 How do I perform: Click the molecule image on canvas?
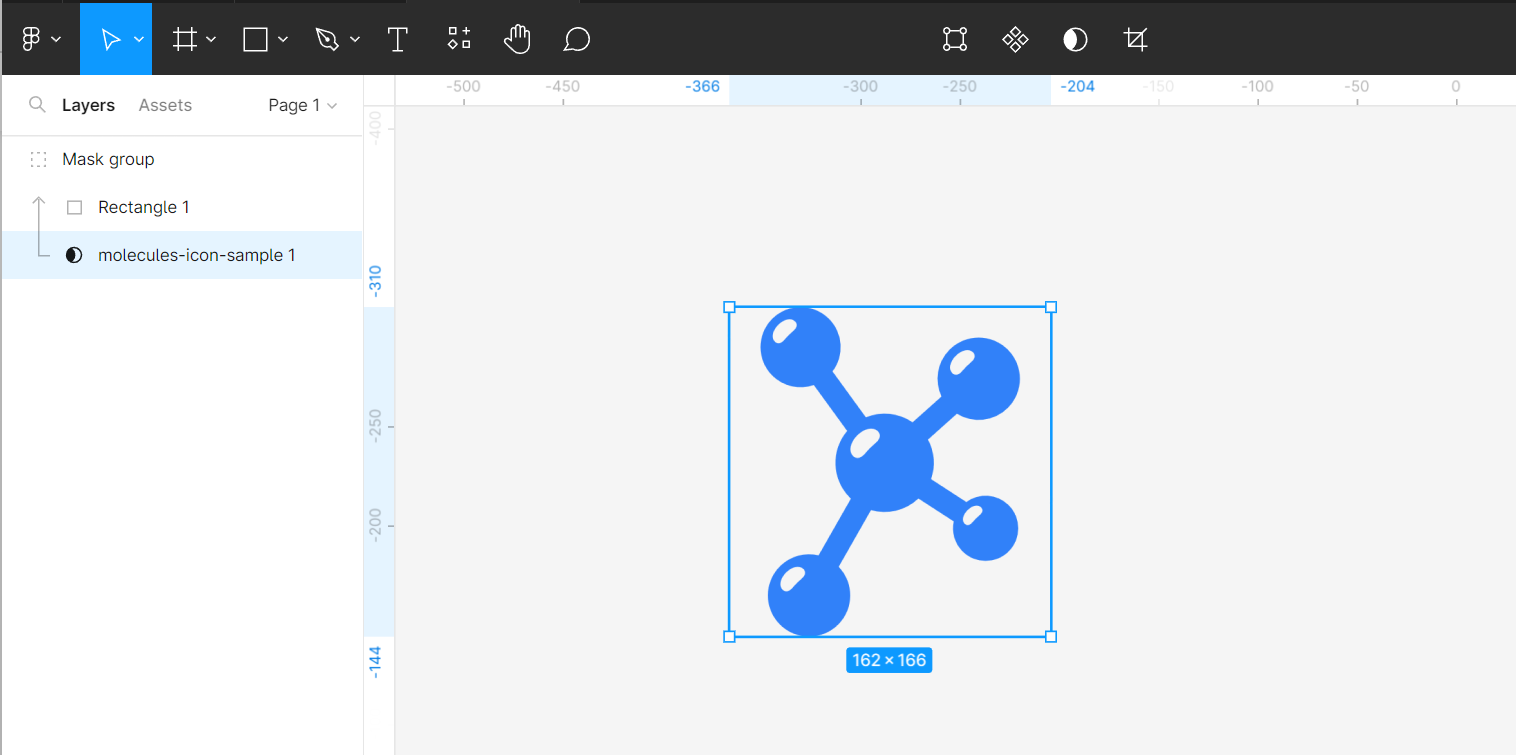pos(889,471)
